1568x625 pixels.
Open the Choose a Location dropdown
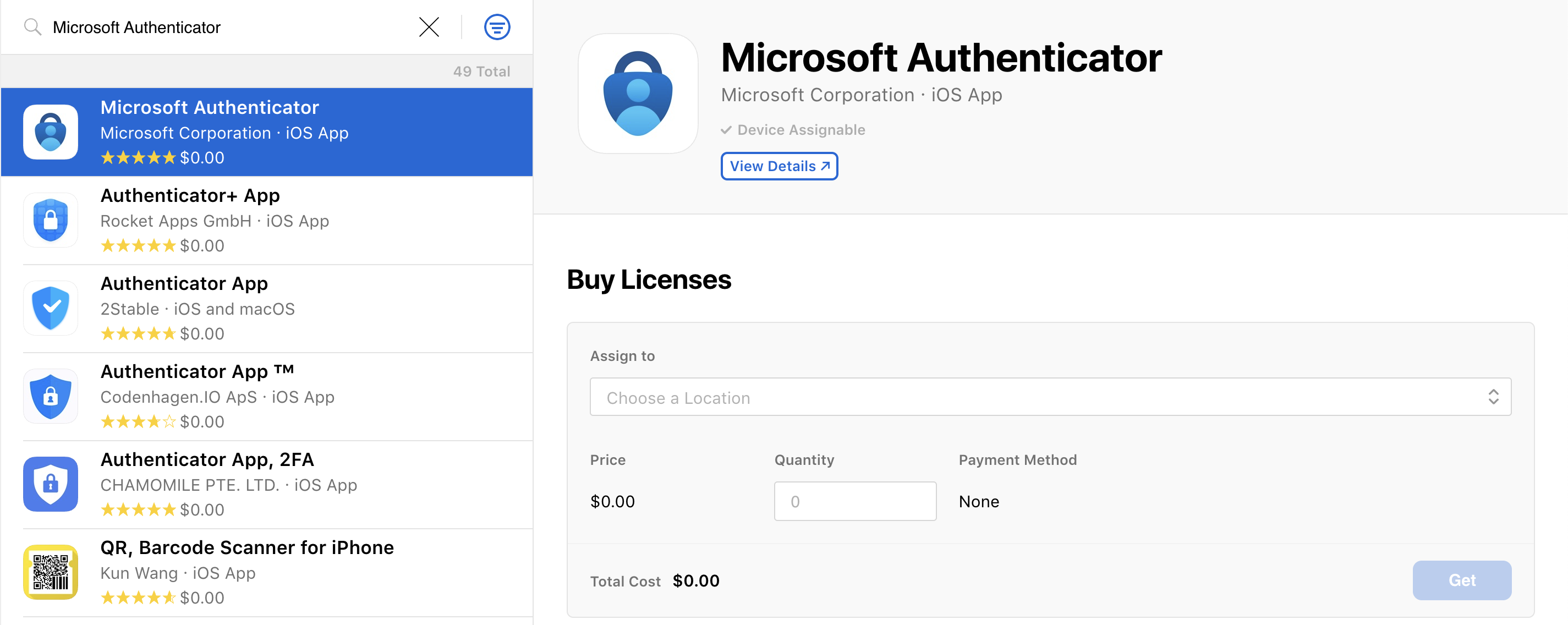pos(1051,397)
